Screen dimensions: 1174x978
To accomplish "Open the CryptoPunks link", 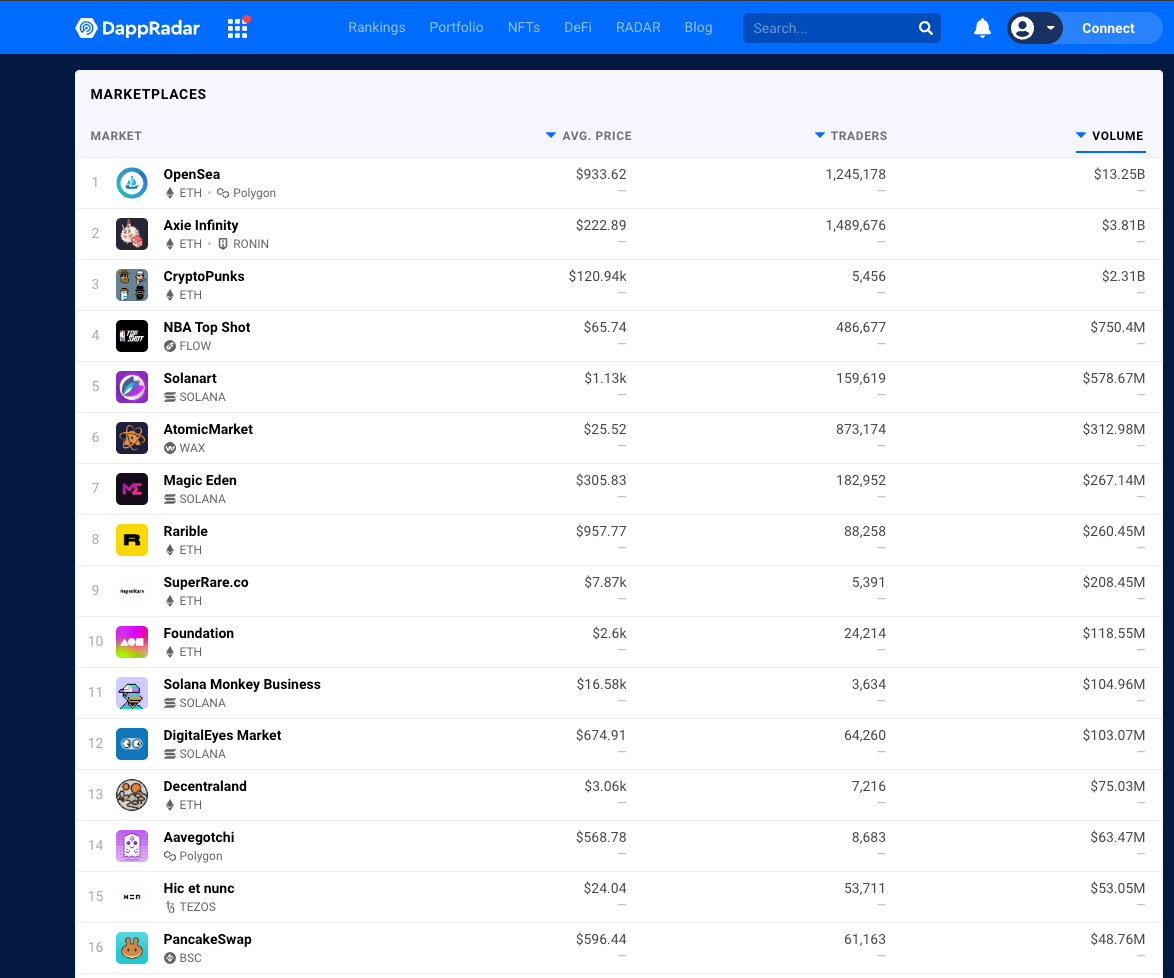I will (x=204, y=276).
